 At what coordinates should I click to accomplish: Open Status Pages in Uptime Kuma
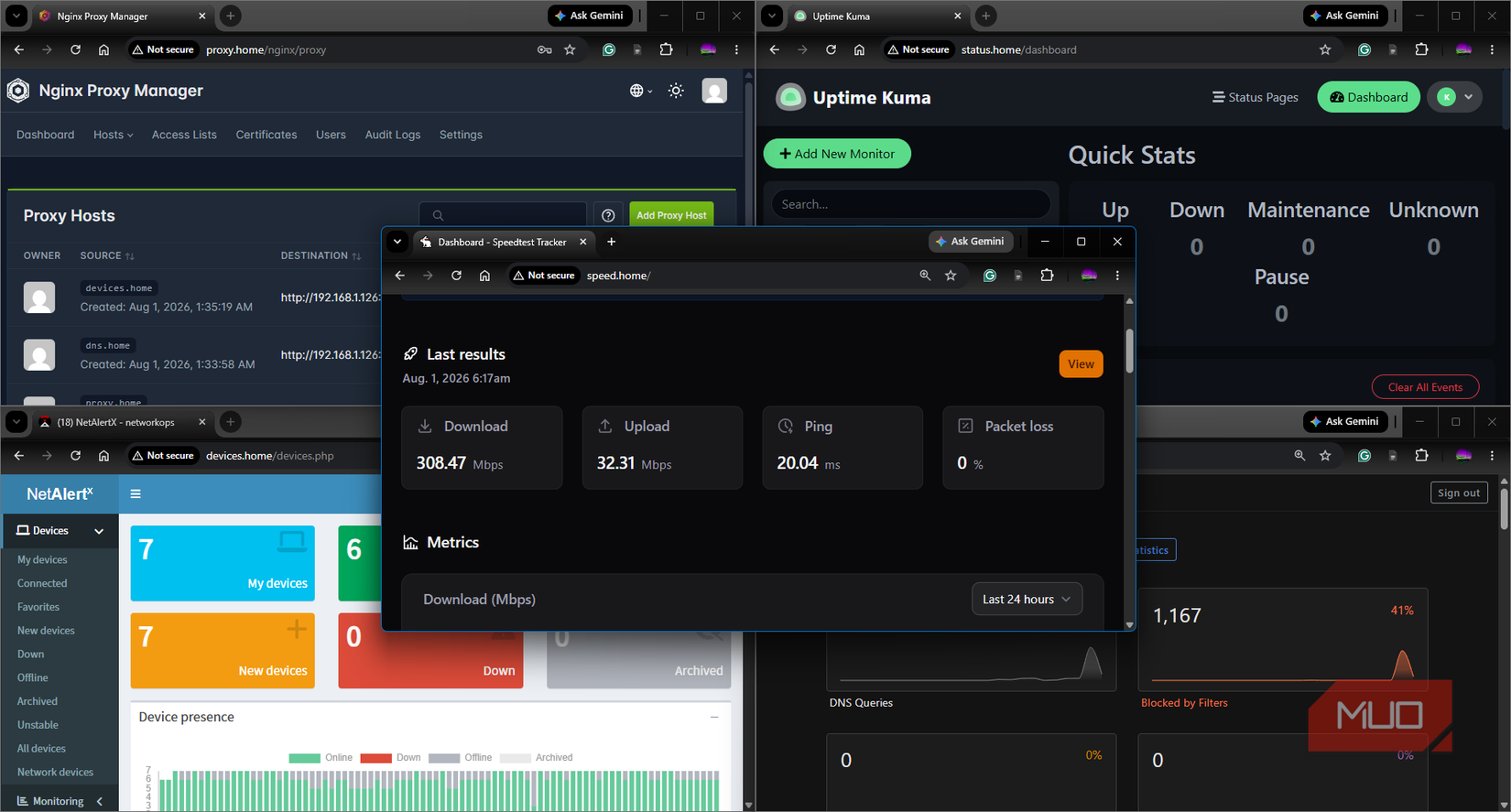pyautogui.click(x=1255, y=97)
